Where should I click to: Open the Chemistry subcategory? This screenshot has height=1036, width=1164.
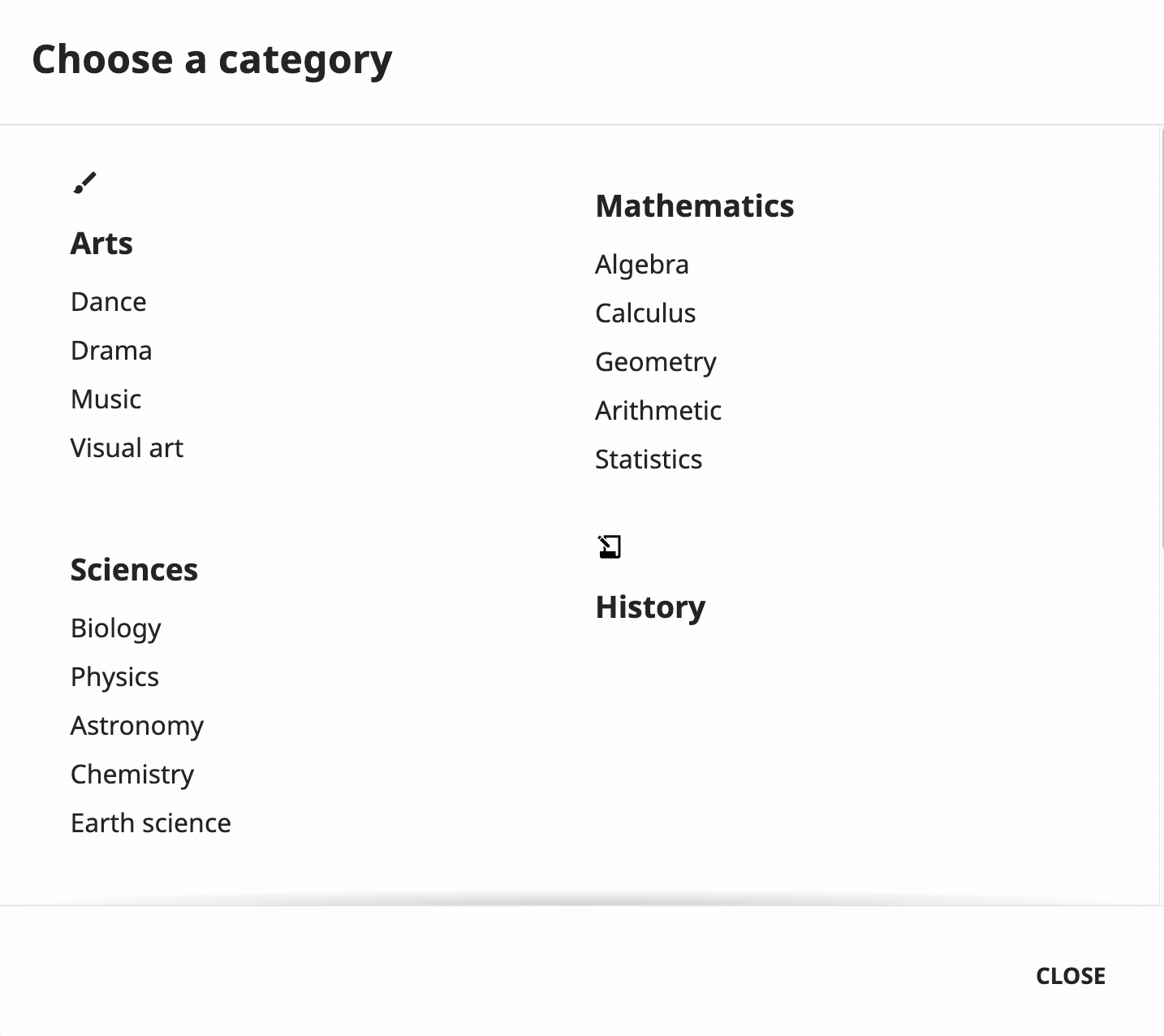point(132,775)
